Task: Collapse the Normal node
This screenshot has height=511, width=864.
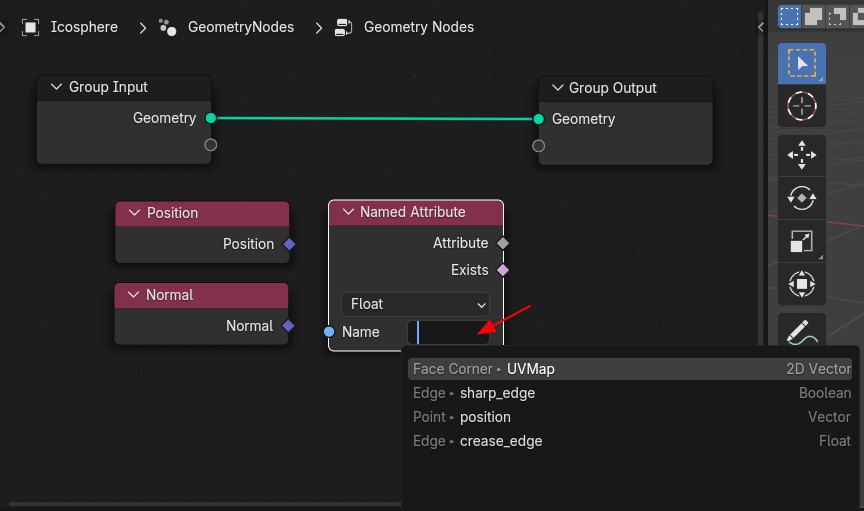Action: (133, 295)
